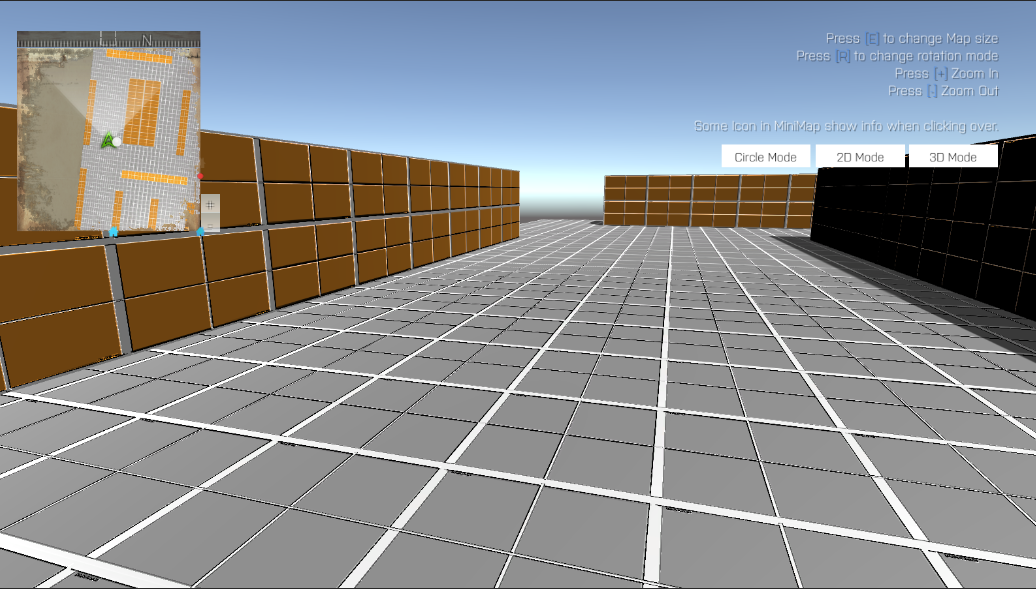Click the grid (#) button beside minimap
Viewport: 1036px width, 589px height.
point(210,205)
